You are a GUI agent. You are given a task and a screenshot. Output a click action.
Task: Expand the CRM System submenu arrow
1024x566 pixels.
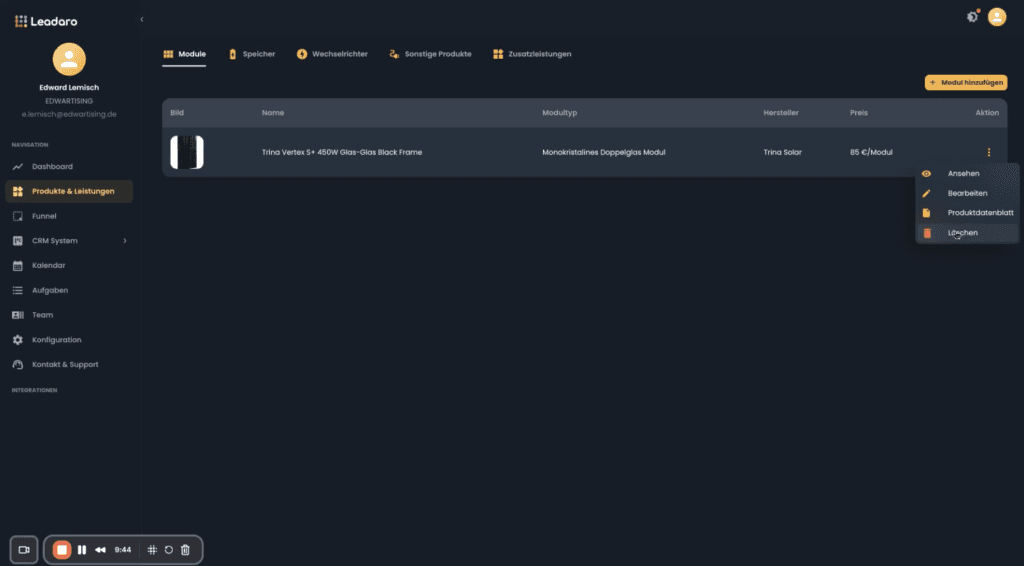click(x=125, y=241)
